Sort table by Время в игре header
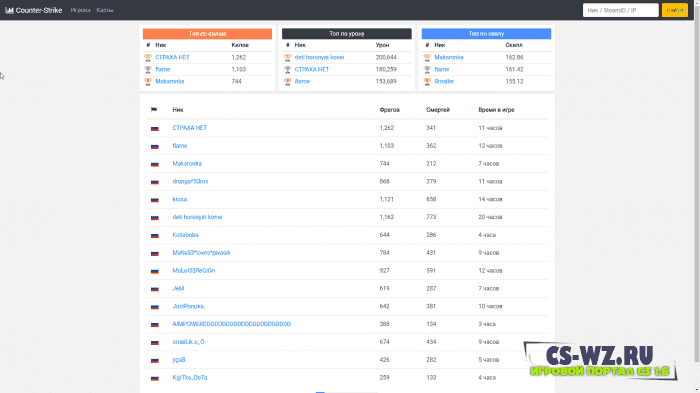This screenshot has height=393, width=700. pyautogui.click(x=496, y=110)
